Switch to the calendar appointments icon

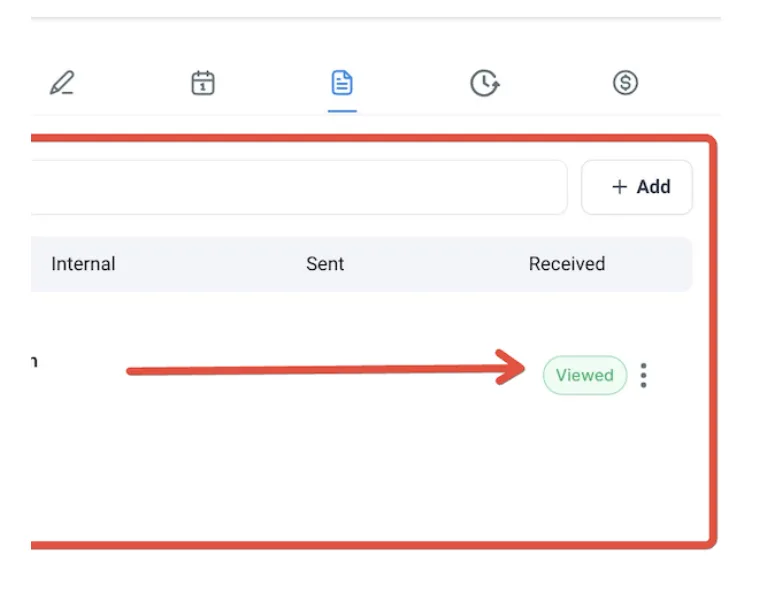[203, 83]
